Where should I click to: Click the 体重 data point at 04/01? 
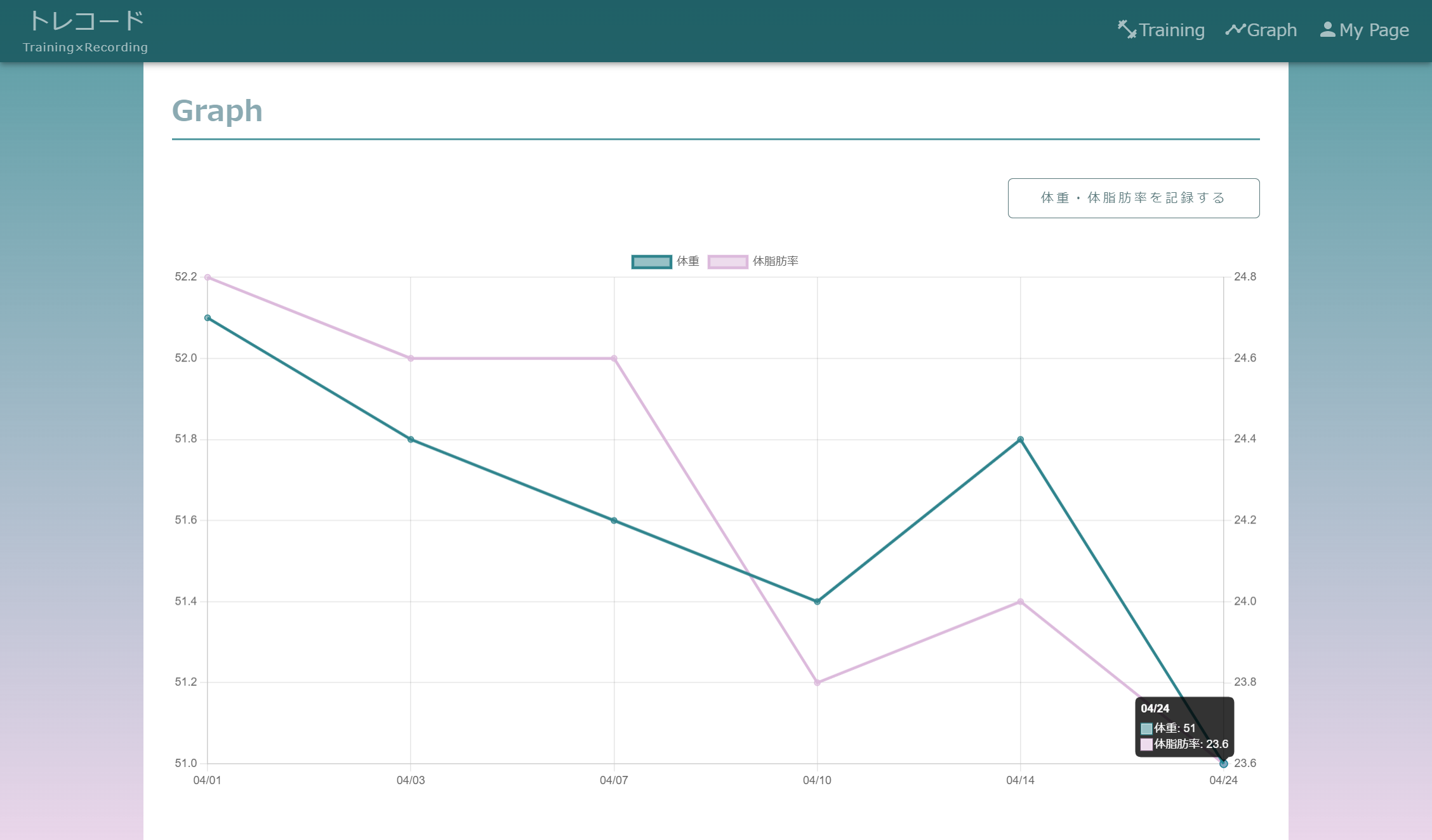[x=208, y=318]
